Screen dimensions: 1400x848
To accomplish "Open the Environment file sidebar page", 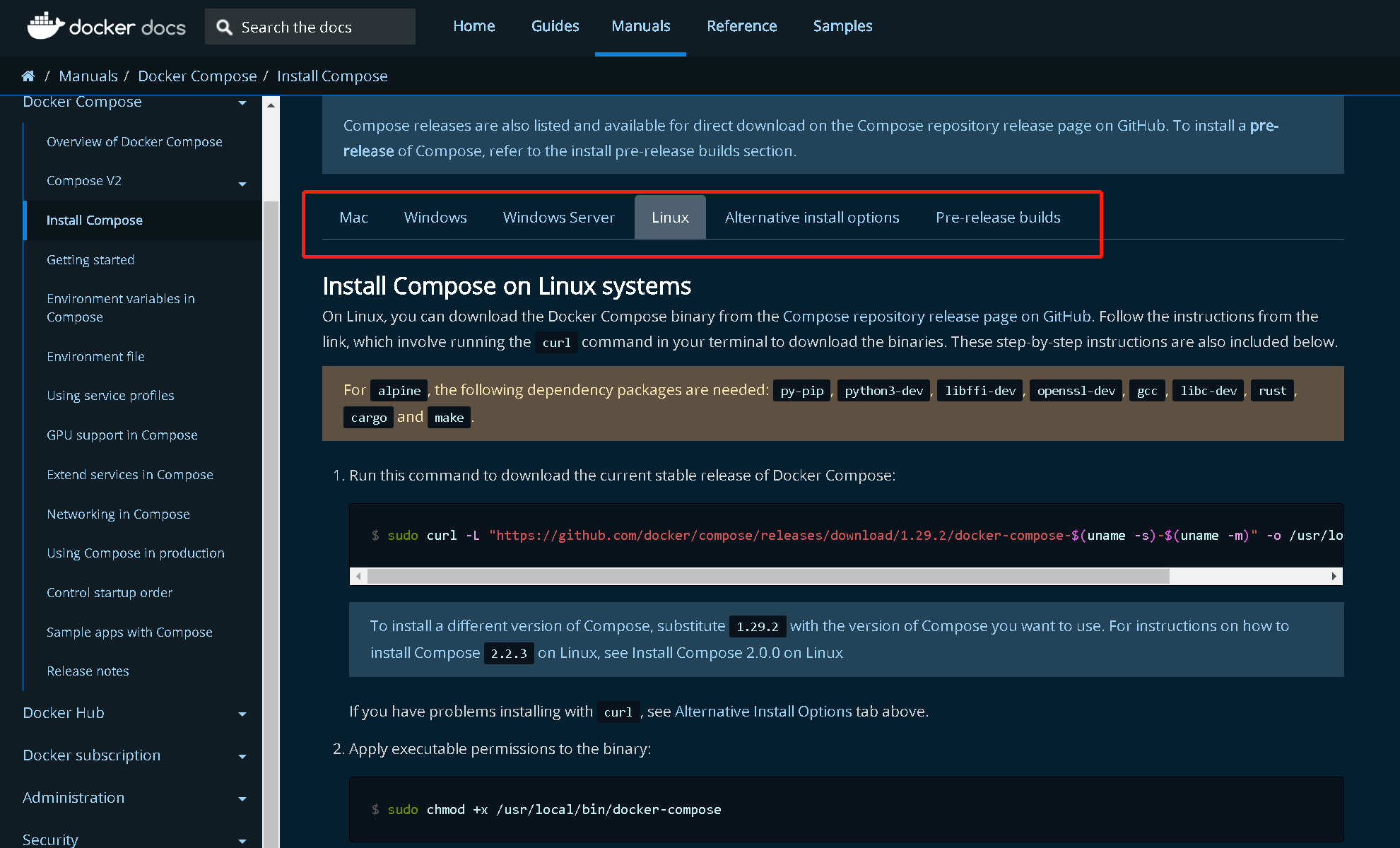I will (x=95, y=356).
